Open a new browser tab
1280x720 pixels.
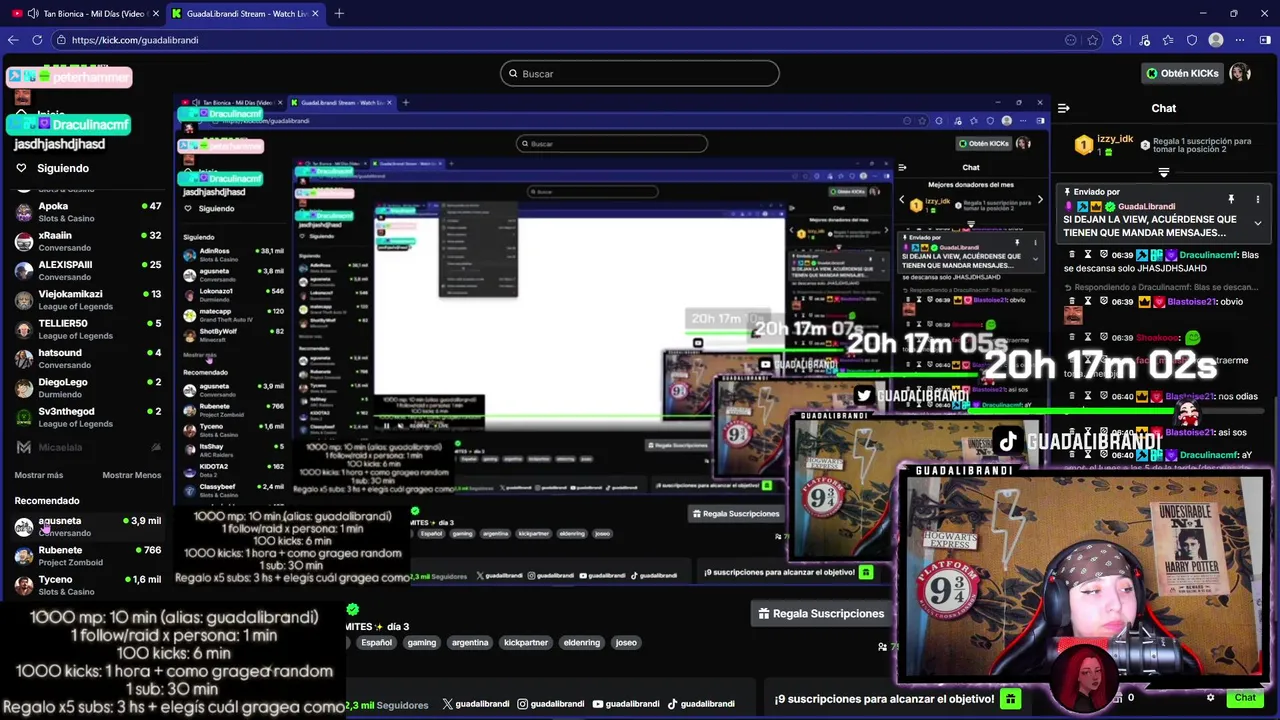pyautogui.click(x=339, y=13)
